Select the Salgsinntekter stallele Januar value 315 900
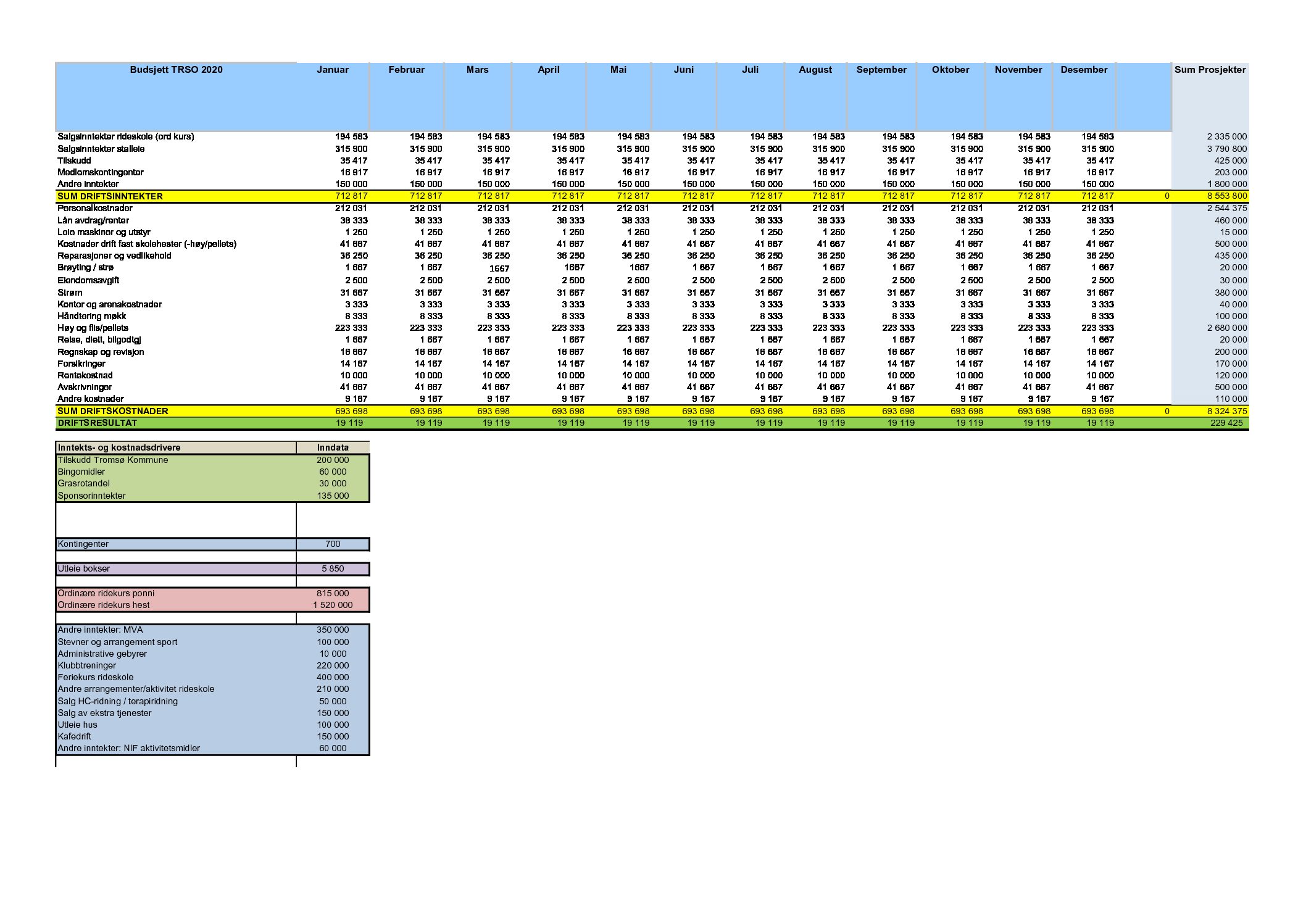 coord(351,149)
